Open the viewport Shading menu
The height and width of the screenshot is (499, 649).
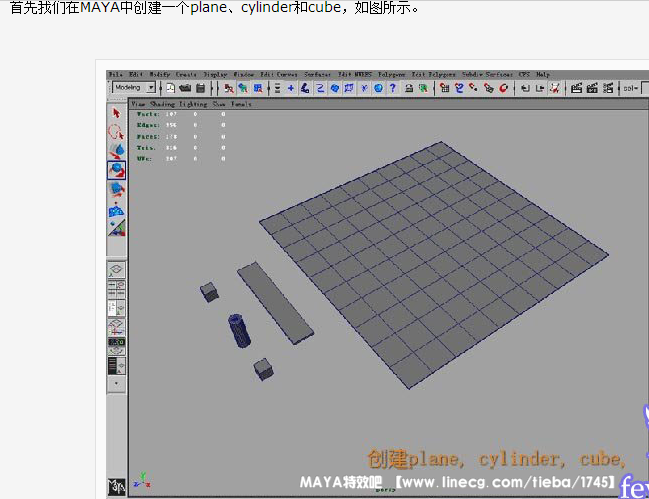point(162,104)
